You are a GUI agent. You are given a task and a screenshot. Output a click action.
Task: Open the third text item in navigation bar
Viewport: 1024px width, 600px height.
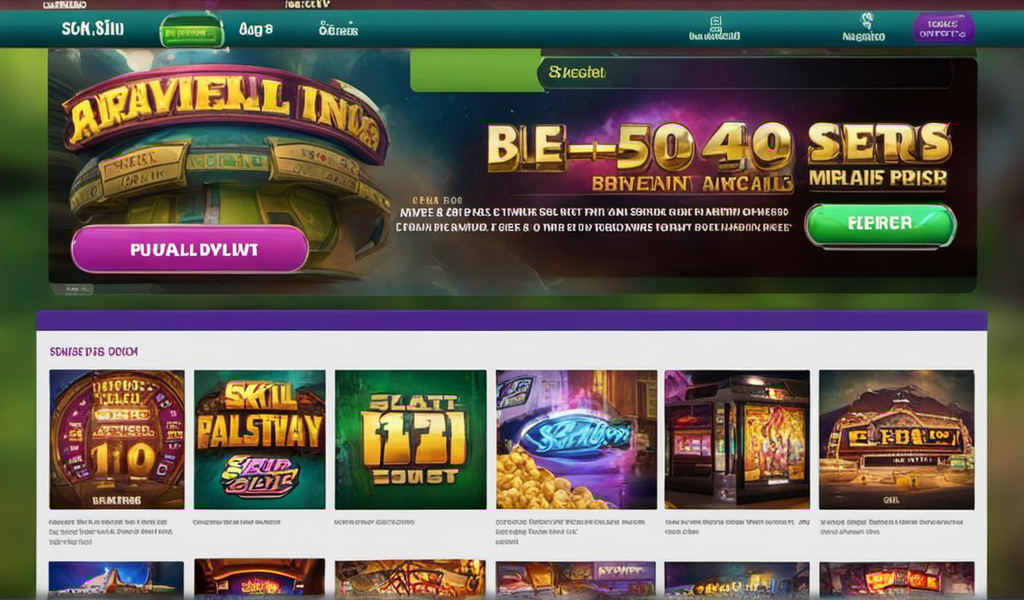pos(338,29)
